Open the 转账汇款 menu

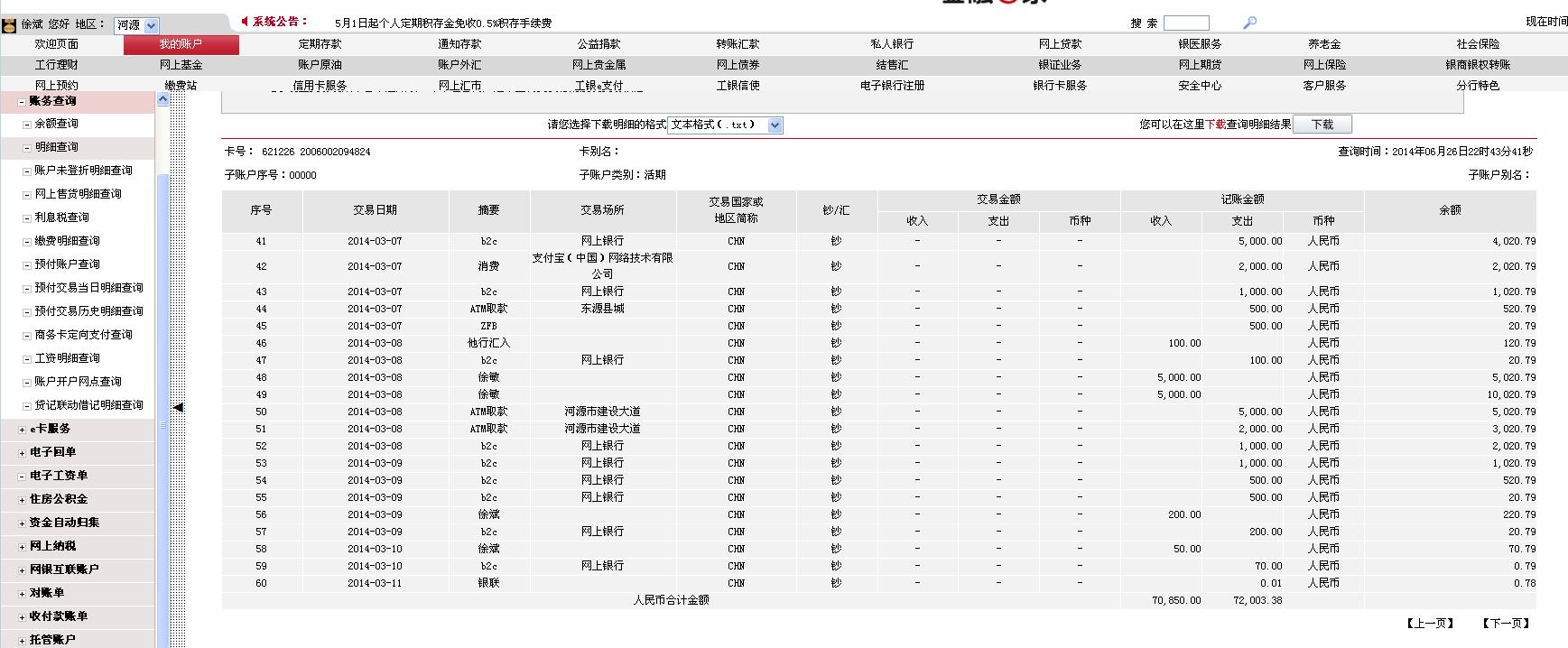(x=738, y=44)
